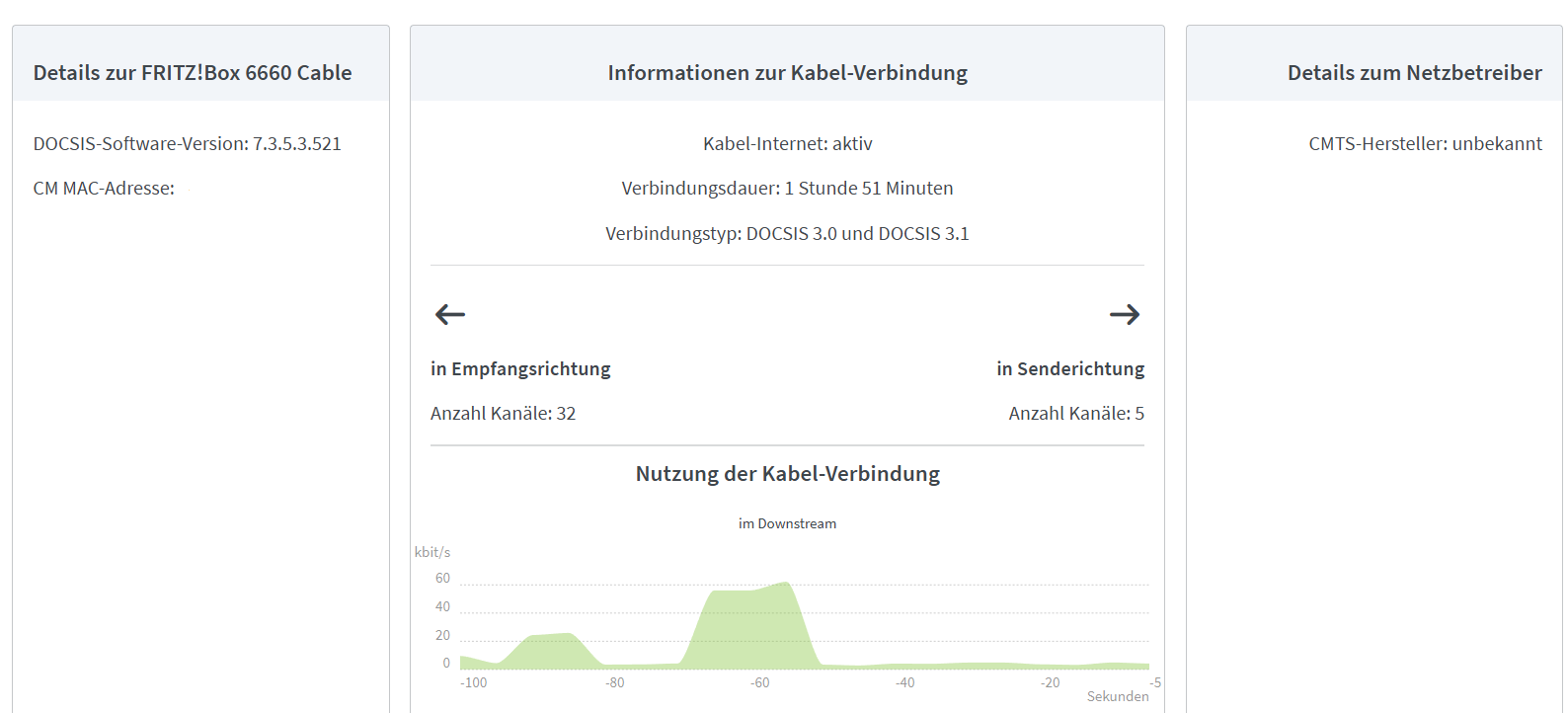The image size is (1568, 713).
Task: Click the DOCSIS-Software-Version 7.3.5.3.521 text
Action: tap(188, 144)
